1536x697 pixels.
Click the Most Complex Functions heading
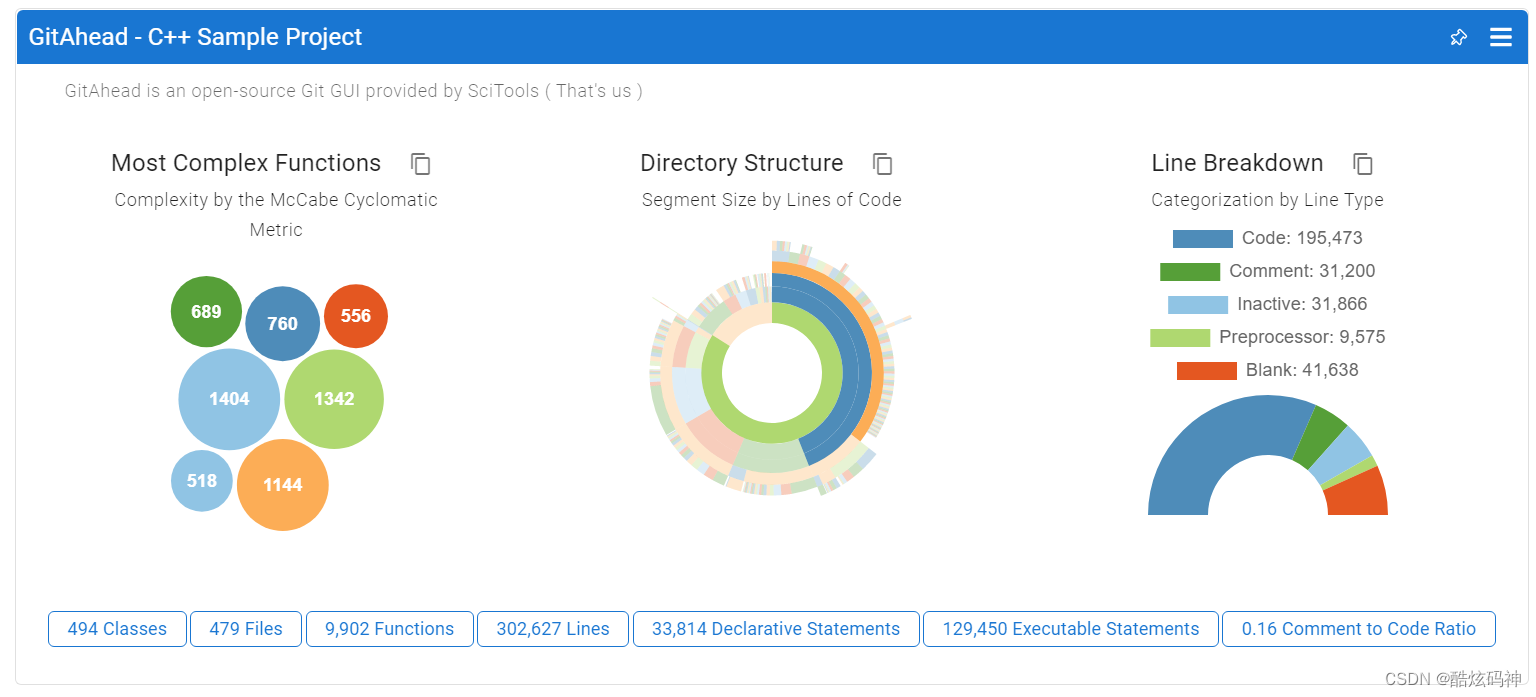(246, 163)
